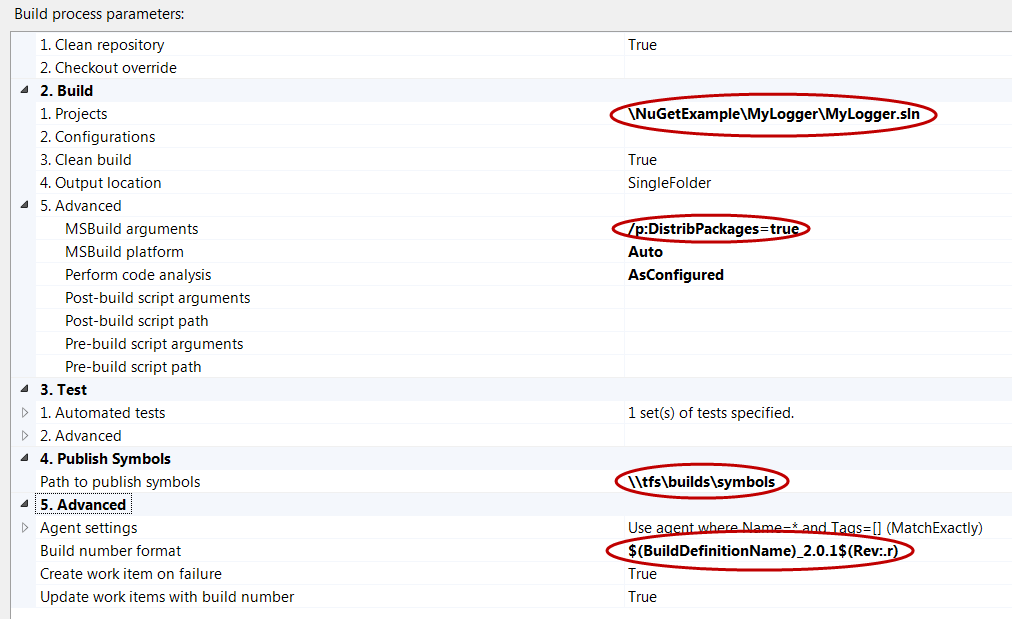This screenshot has height=619, width=1012.
Task: Edit the Build number format value
Action: click(x=757, y=551)
